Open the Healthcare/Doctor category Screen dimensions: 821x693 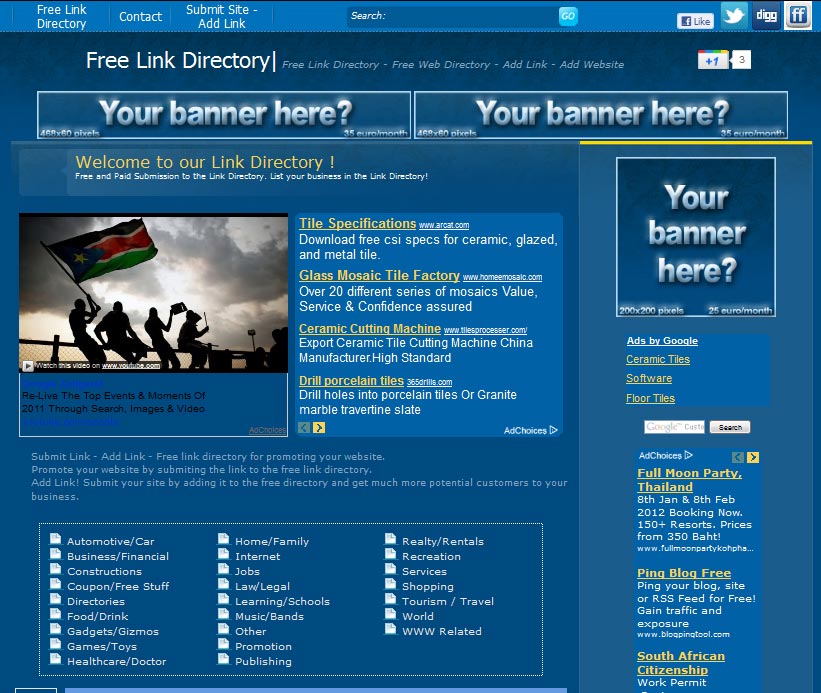(116, 661)
